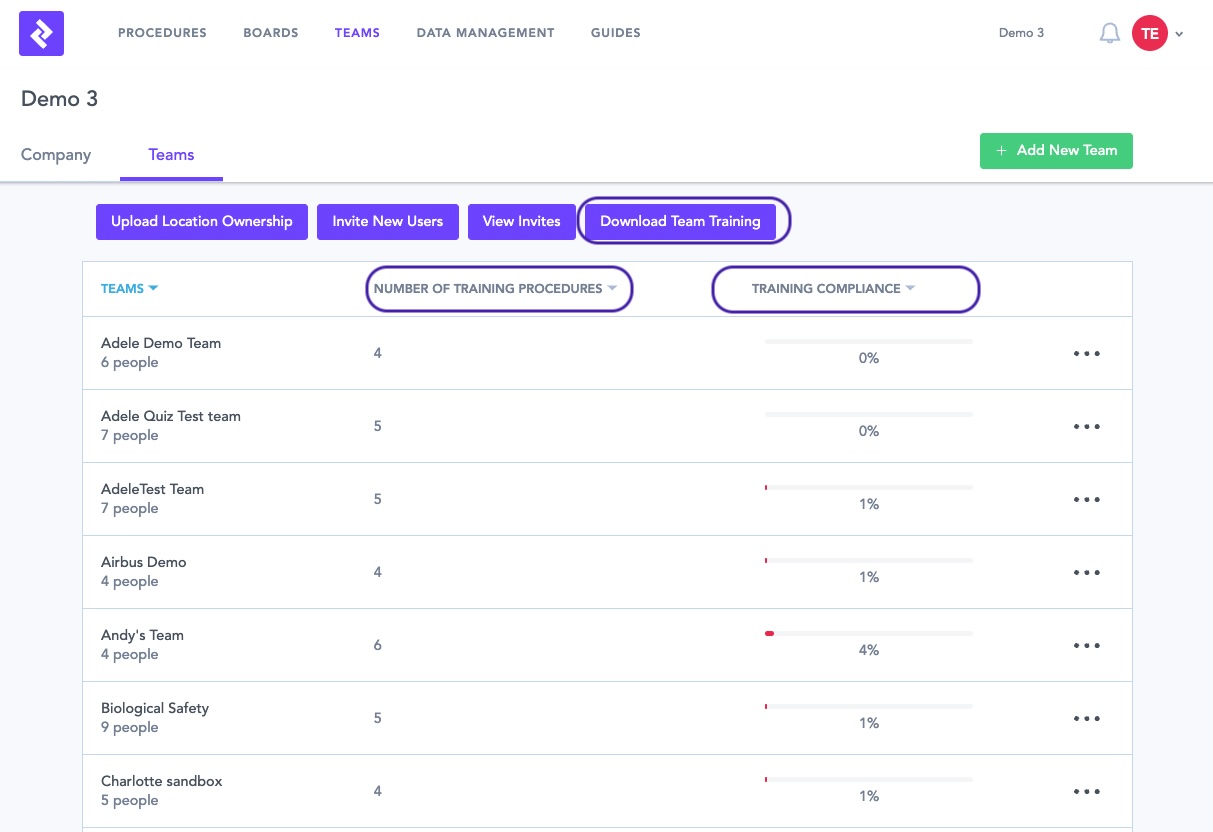Click the TE user avatar
Screen dimensions: 1213x832
tap(1149, 33)
